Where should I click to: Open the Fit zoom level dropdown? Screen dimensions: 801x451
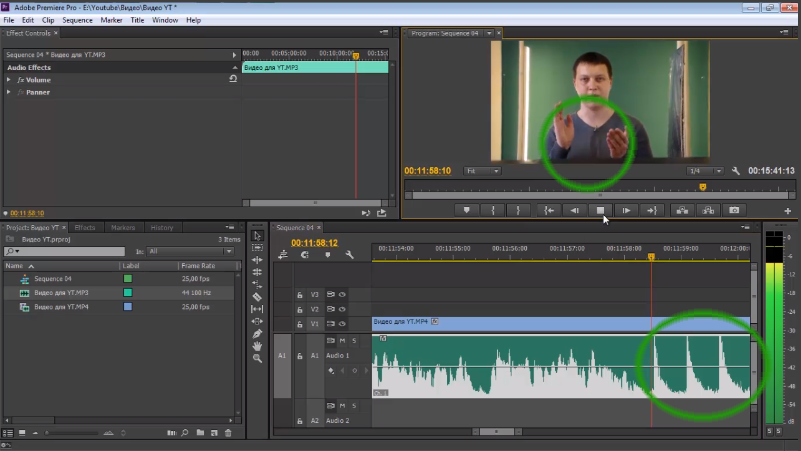(x=482, y=171)
